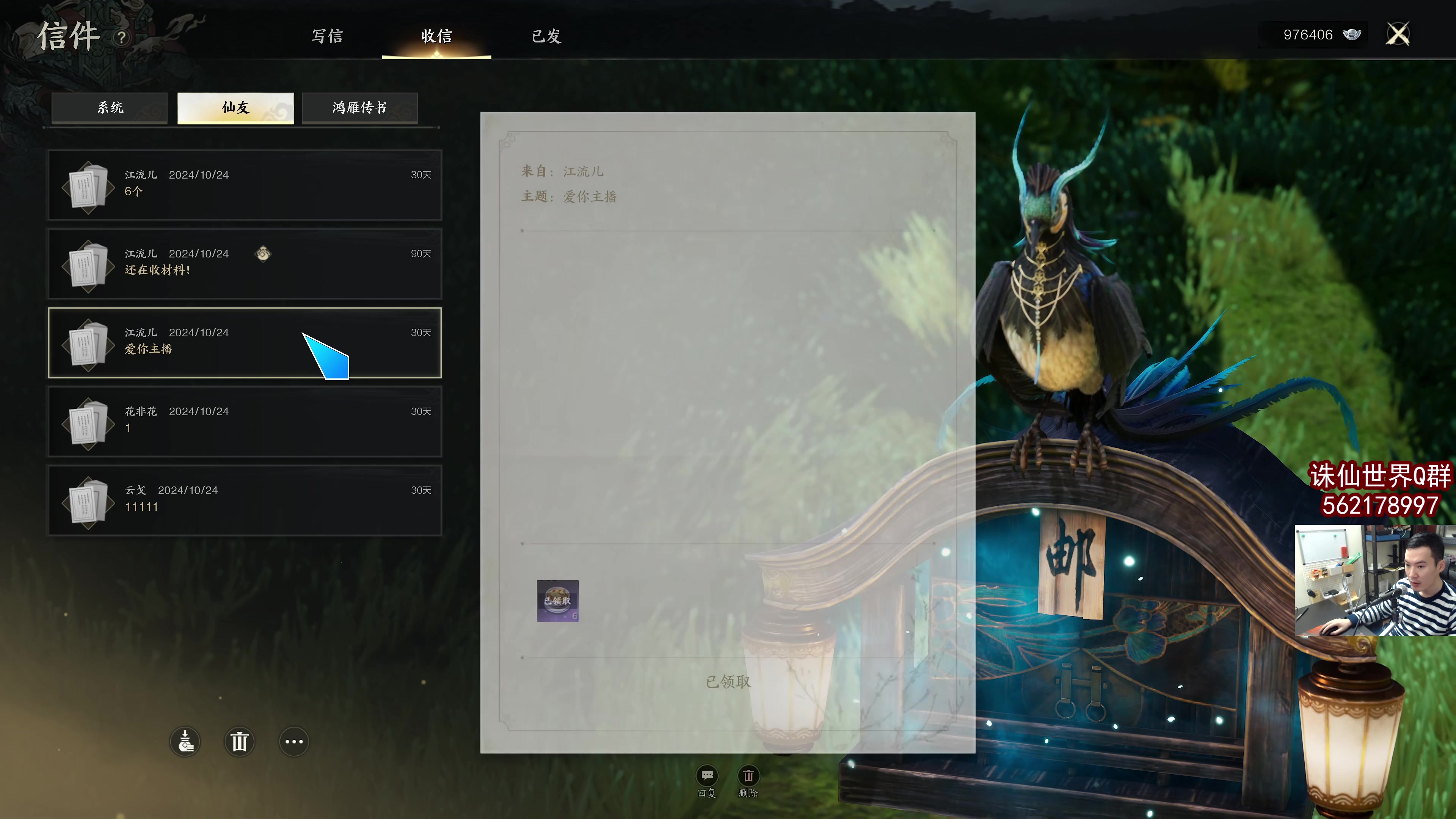Open the help question mark beside 信件

121,38
